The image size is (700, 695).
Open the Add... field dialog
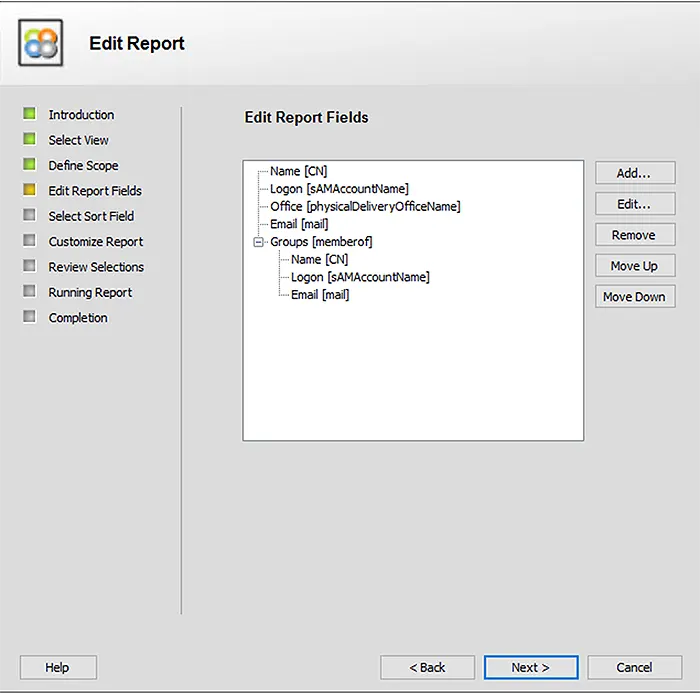coord(635,173)
